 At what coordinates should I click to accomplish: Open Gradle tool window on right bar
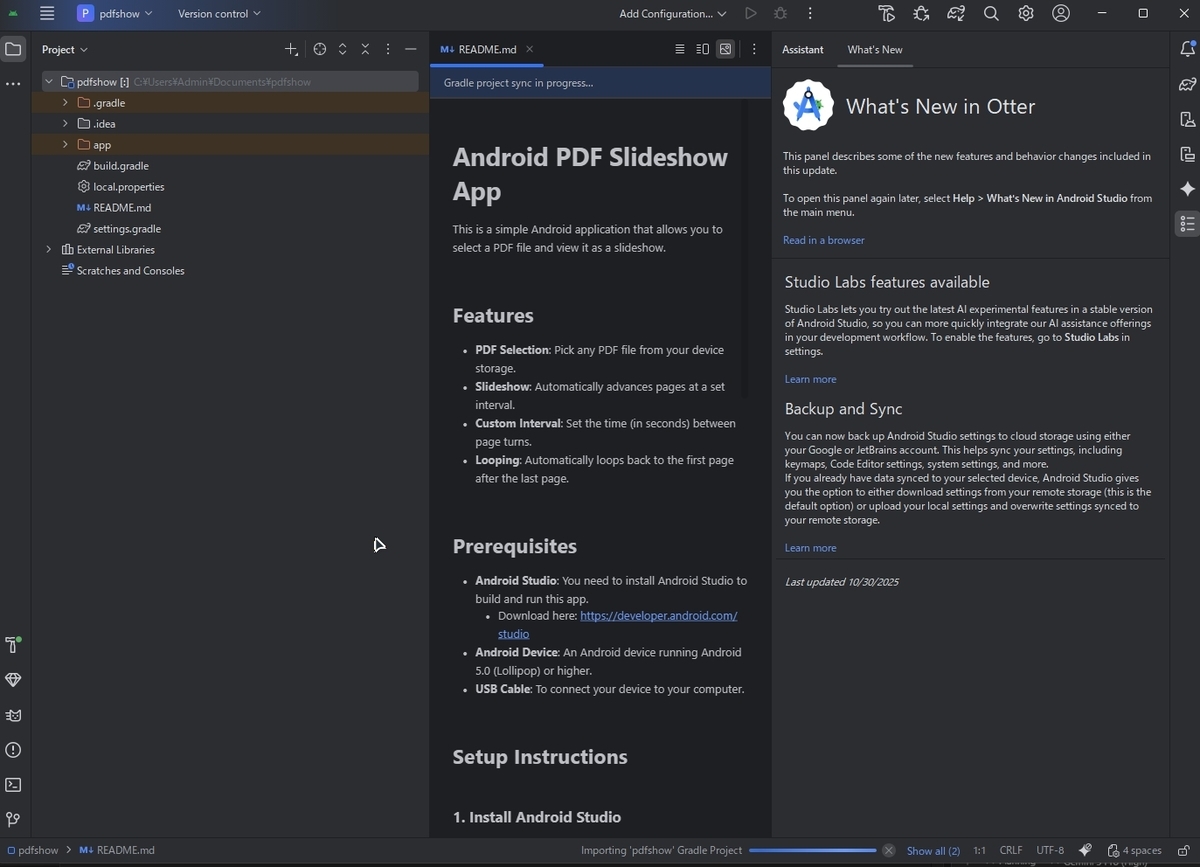1187,84
